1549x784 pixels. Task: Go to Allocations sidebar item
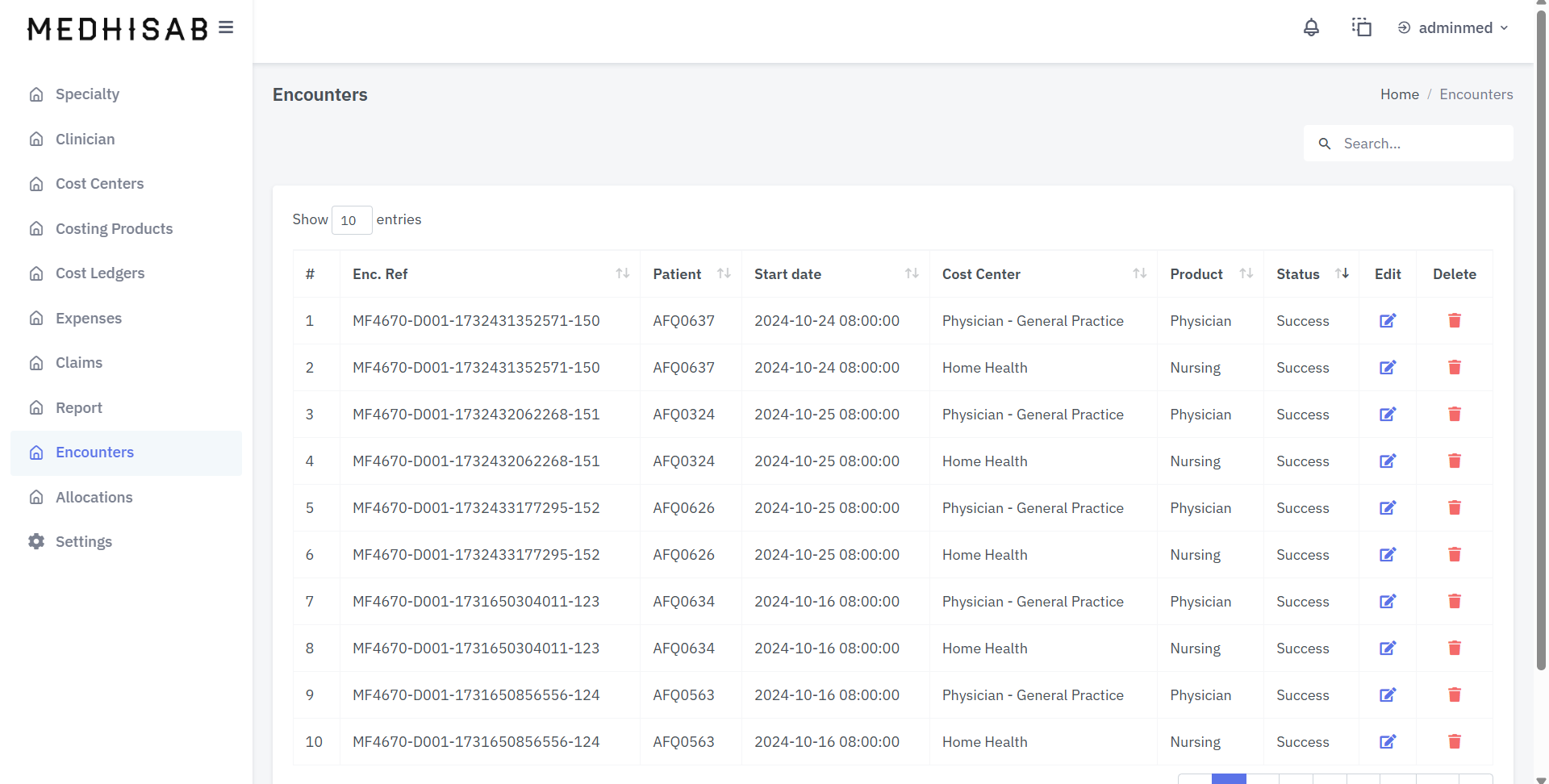[x=94, y=498]
